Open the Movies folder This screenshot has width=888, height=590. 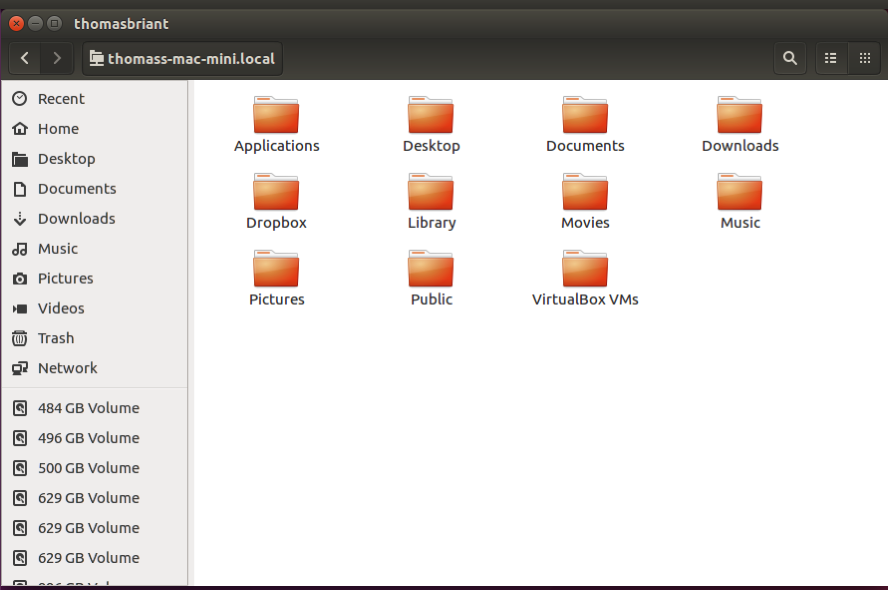click(585, 202)
